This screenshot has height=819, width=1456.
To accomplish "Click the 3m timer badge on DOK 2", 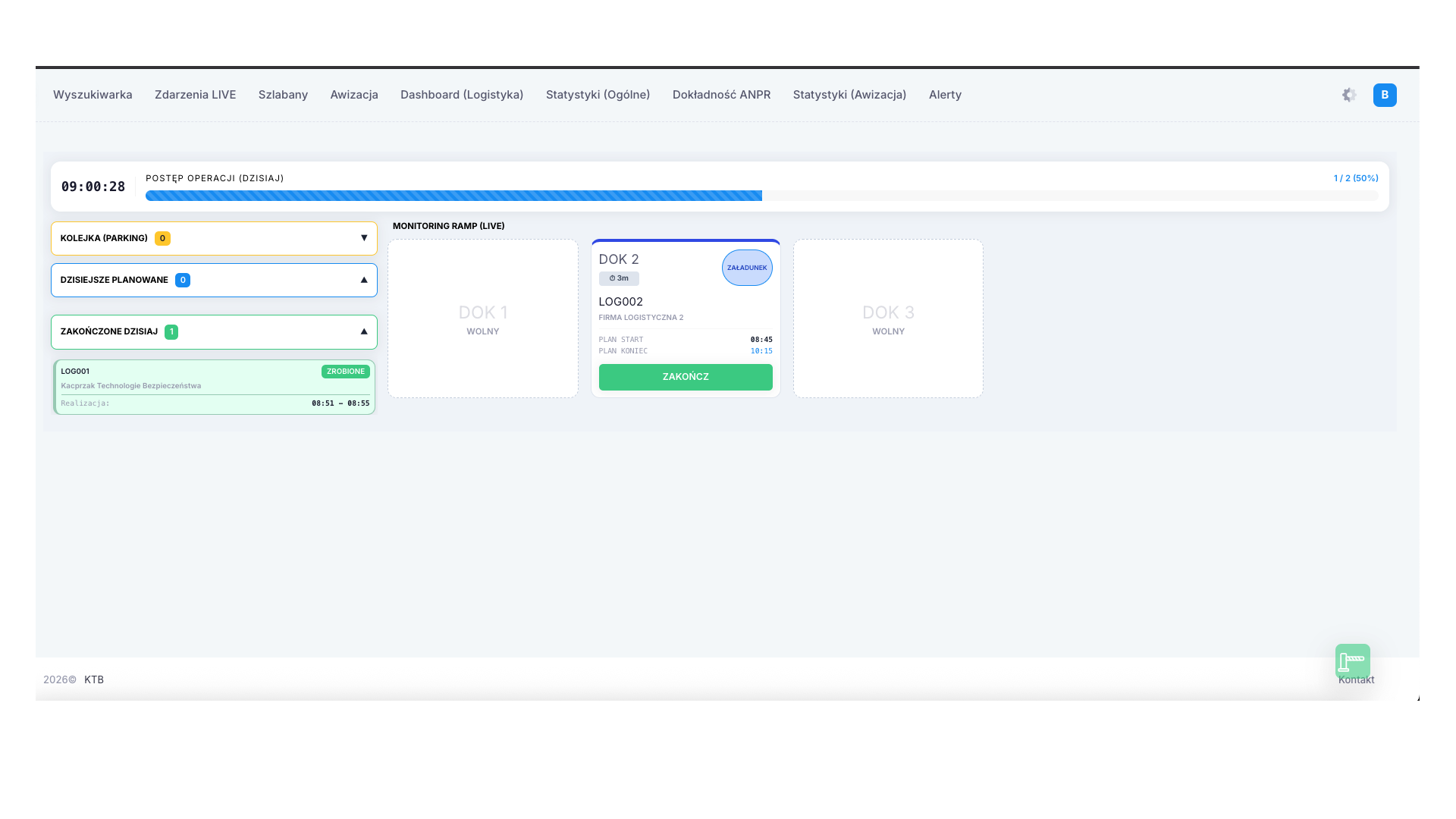I will (619, 278).
